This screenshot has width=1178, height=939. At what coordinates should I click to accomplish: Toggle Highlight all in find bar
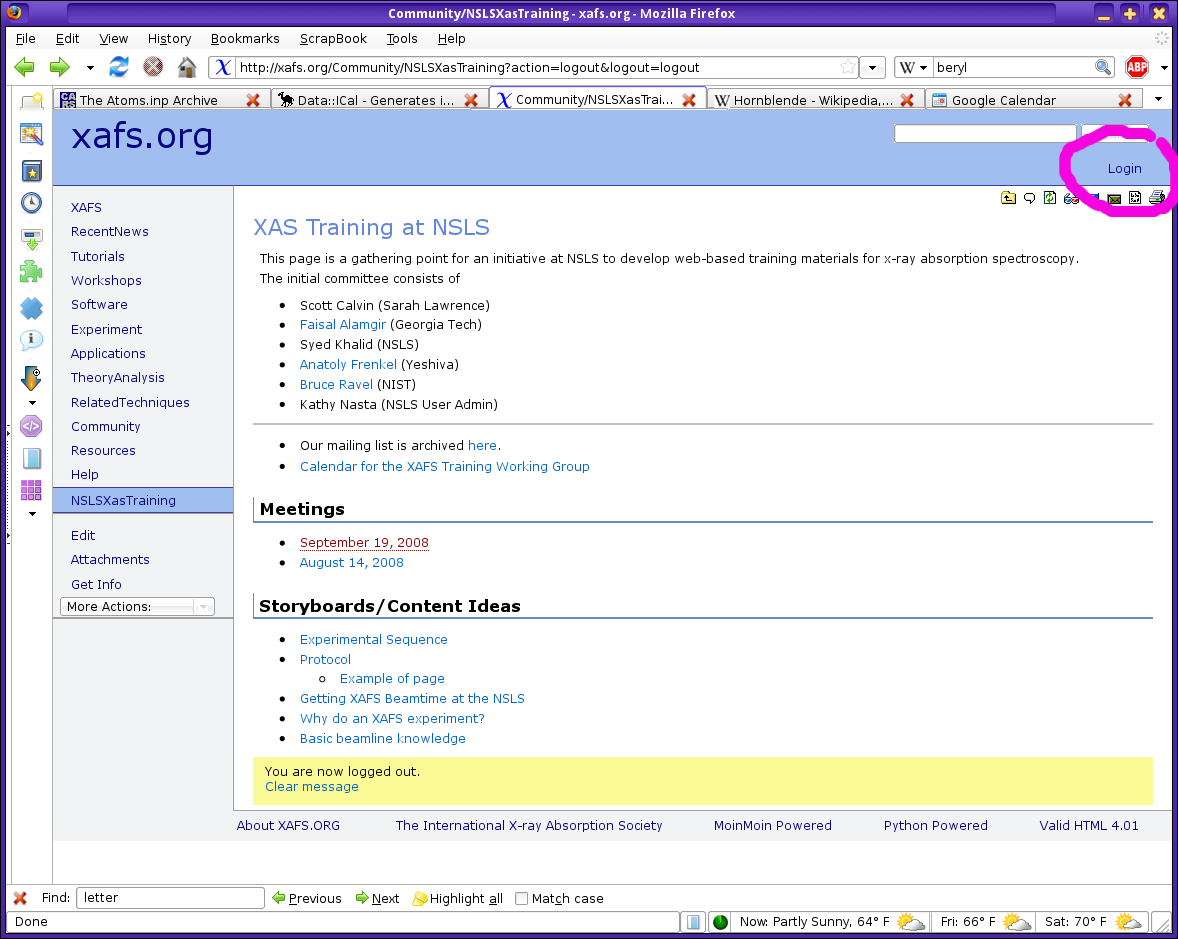[457, 898]
